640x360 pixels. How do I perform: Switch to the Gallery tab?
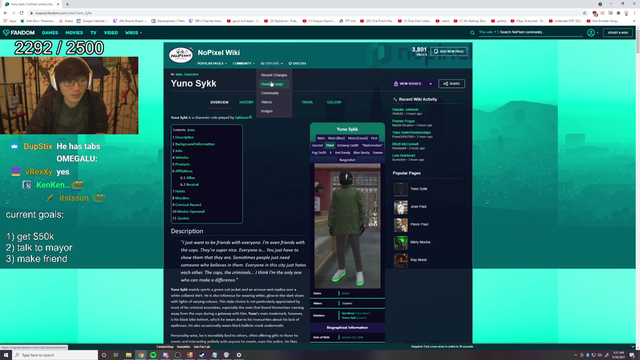(x=334, y=102)
